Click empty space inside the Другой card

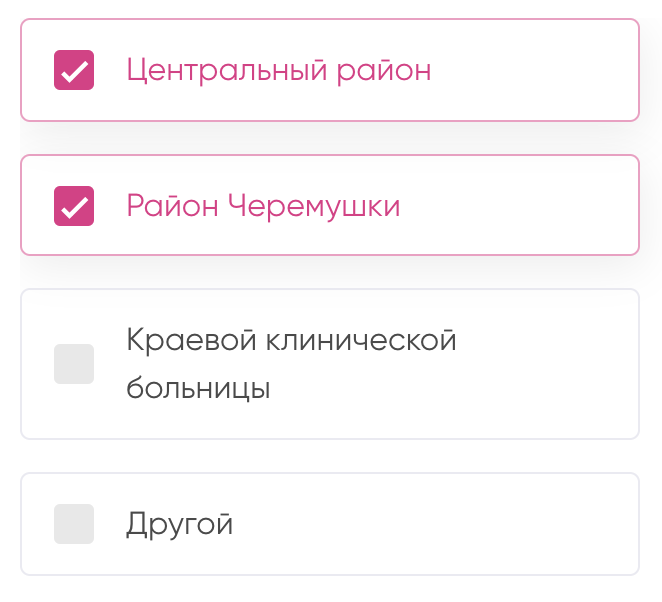pyautogui.click(x=450, y=524)
